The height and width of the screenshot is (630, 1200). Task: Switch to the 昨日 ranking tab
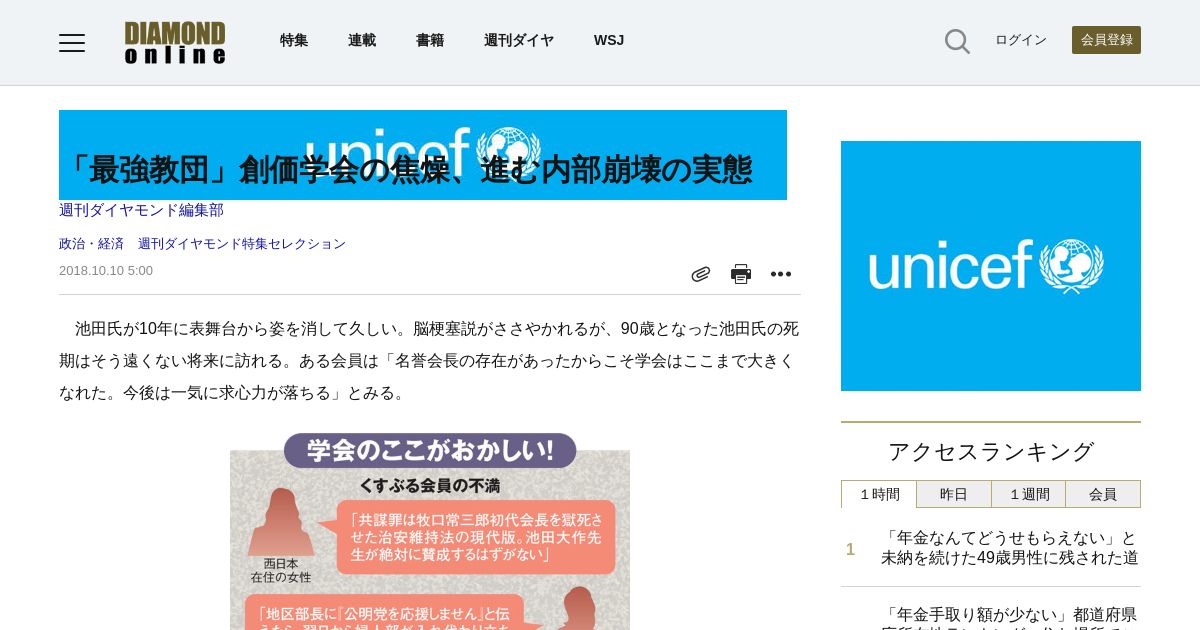[954, 494]
